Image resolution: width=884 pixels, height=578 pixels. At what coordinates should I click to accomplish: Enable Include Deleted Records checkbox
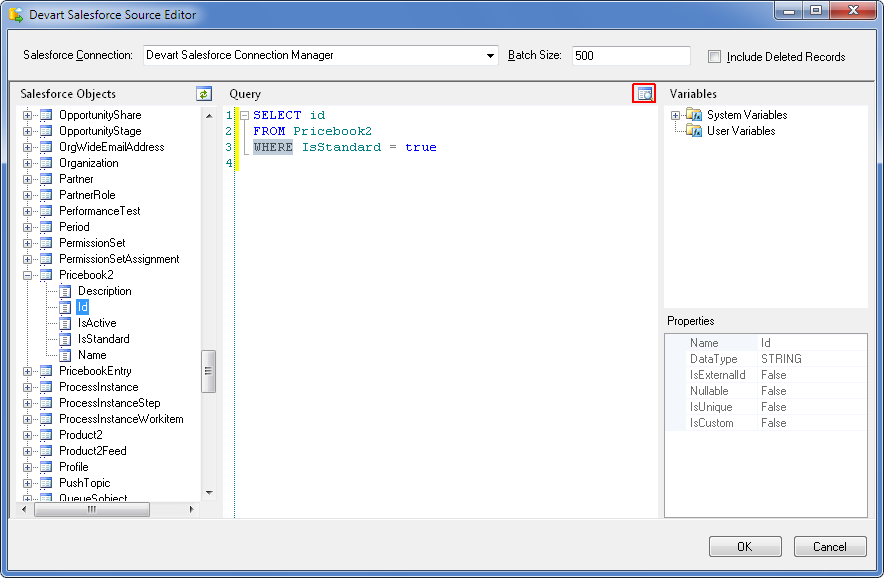tap(714, 56)
